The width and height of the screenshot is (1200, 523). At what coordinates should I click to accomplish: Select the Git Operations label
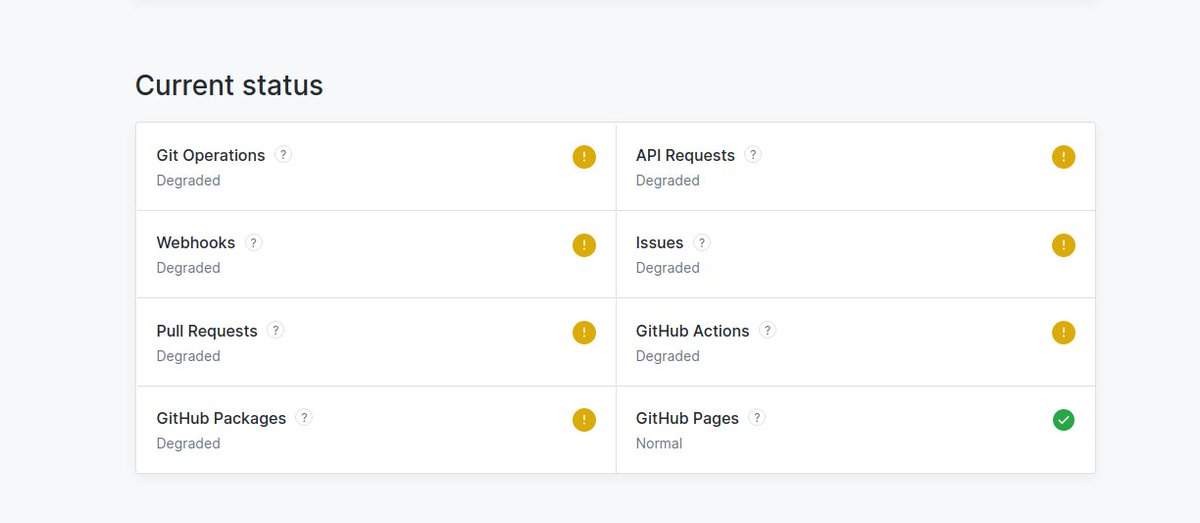point(211,156)
